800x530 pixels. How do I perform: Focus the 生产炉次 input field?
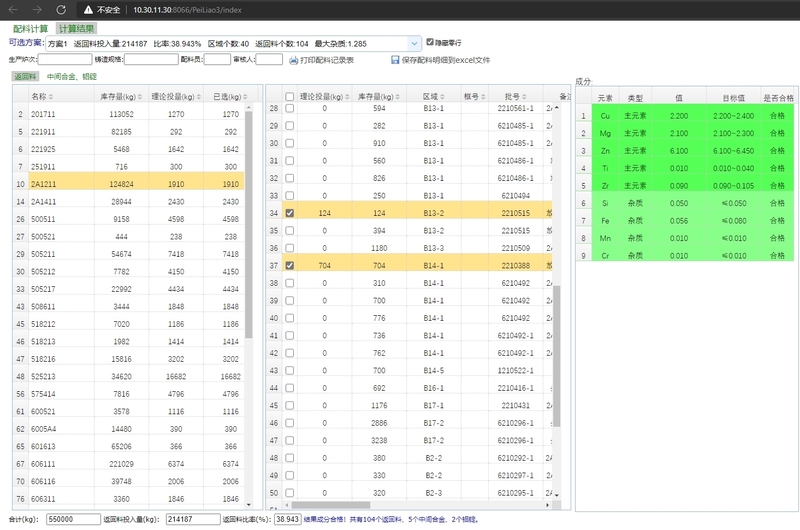click(x=65, y=59)
